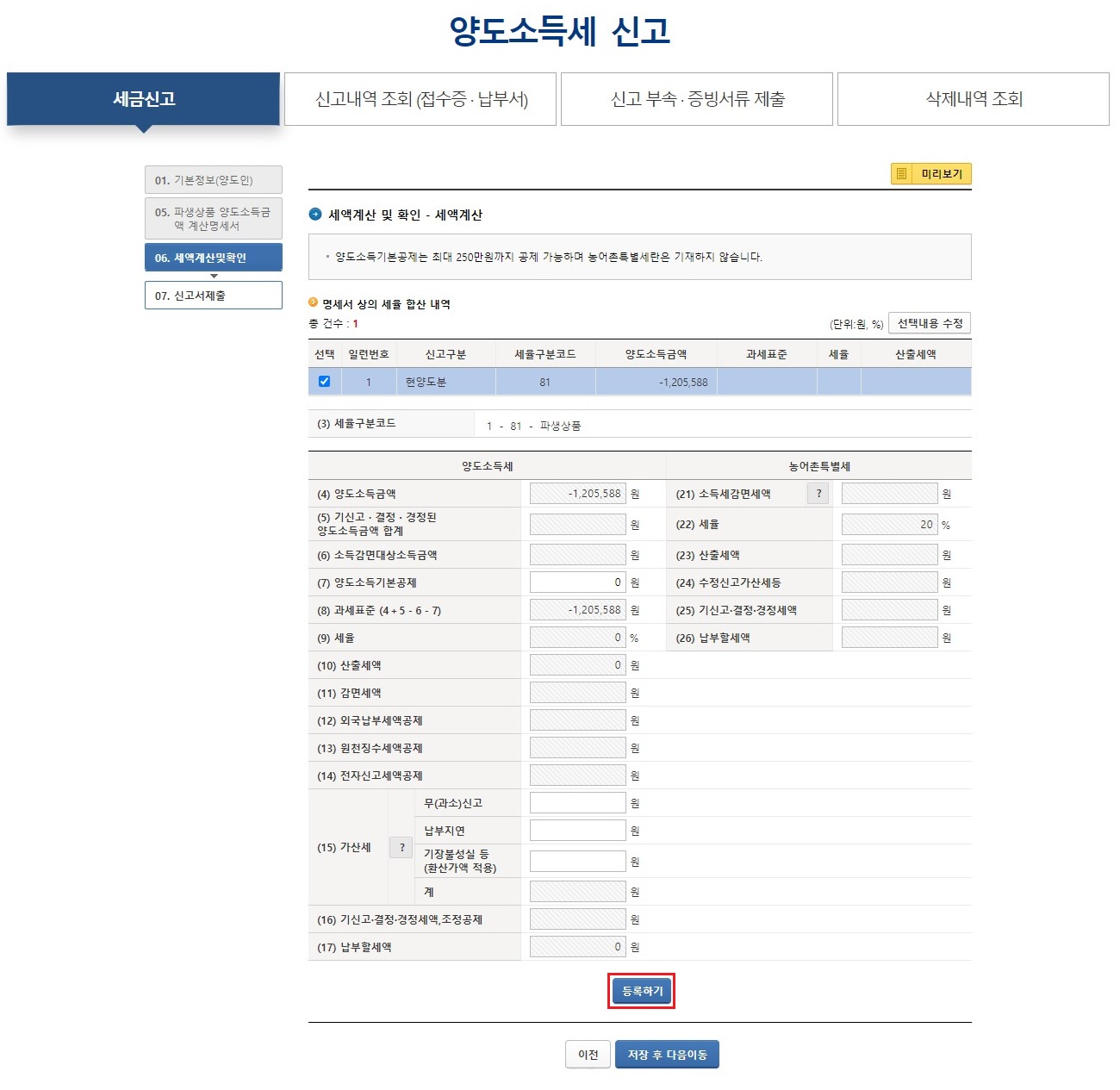Image resolution: width=1120 pixels, height=1090 pixels.
Task: Click the 세율구분코드 cell value 81
Action: coord(544,383)
